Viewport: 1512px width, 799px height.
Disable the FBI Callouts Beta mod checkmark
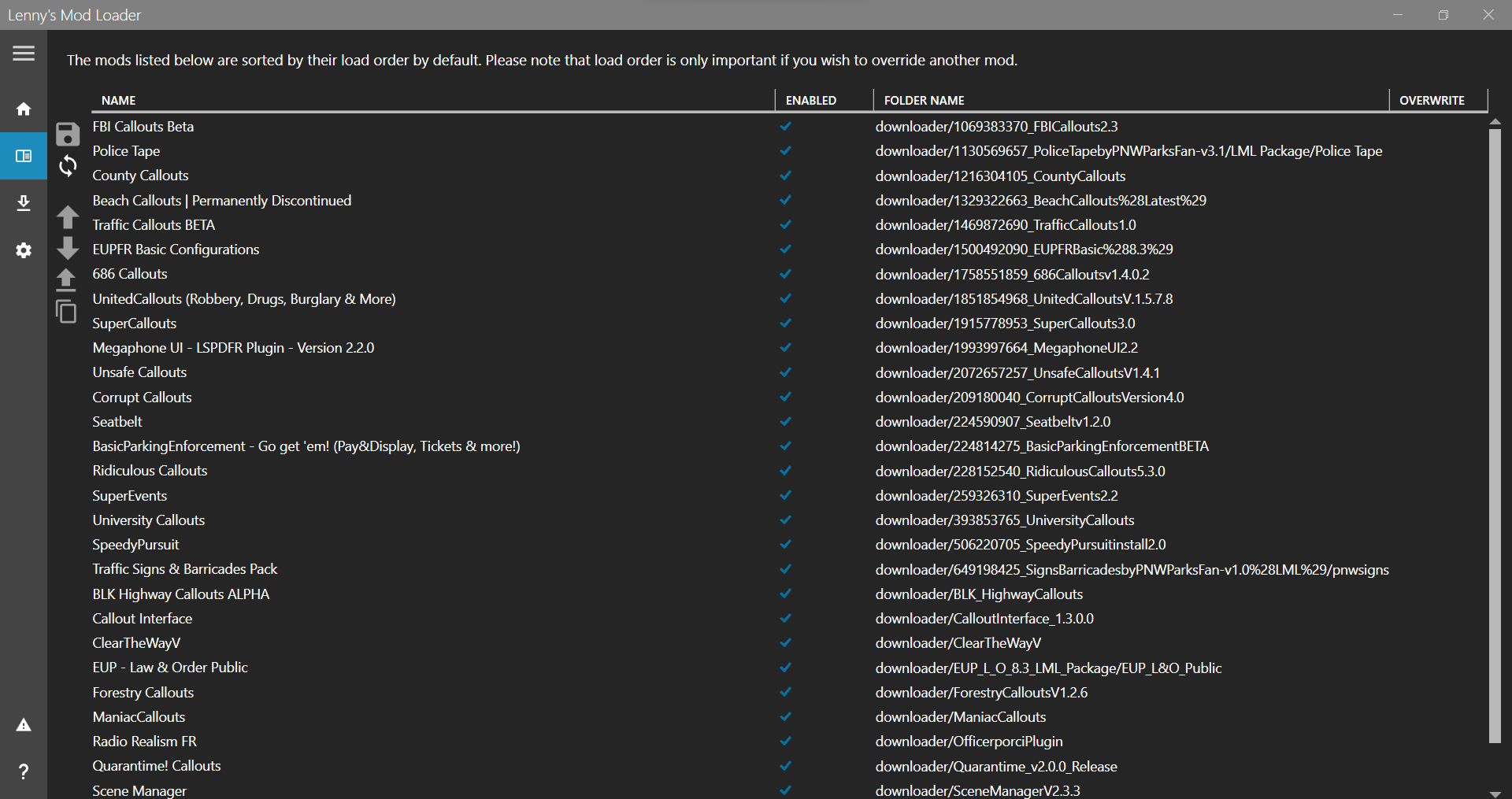pyautogui.click(x=785, y=126)
